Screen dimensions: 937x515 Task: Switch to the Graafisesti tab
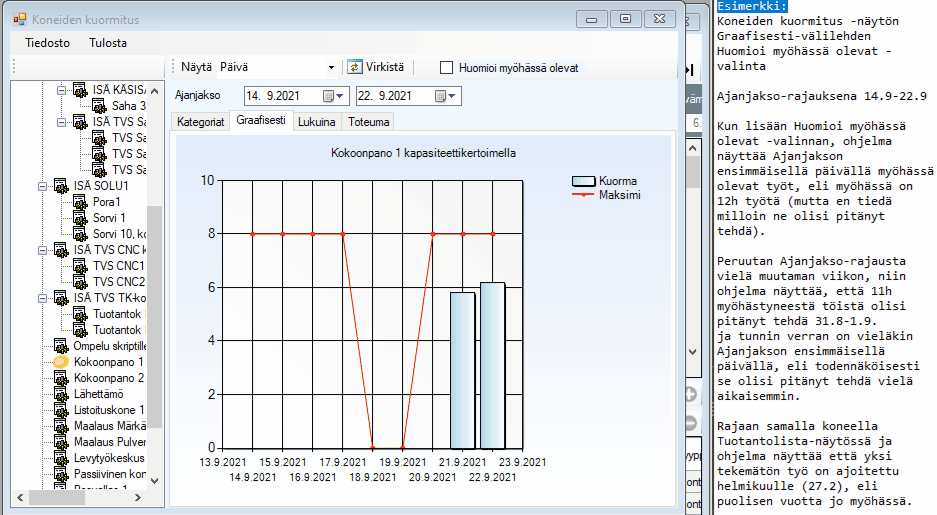tap(261, 120)
